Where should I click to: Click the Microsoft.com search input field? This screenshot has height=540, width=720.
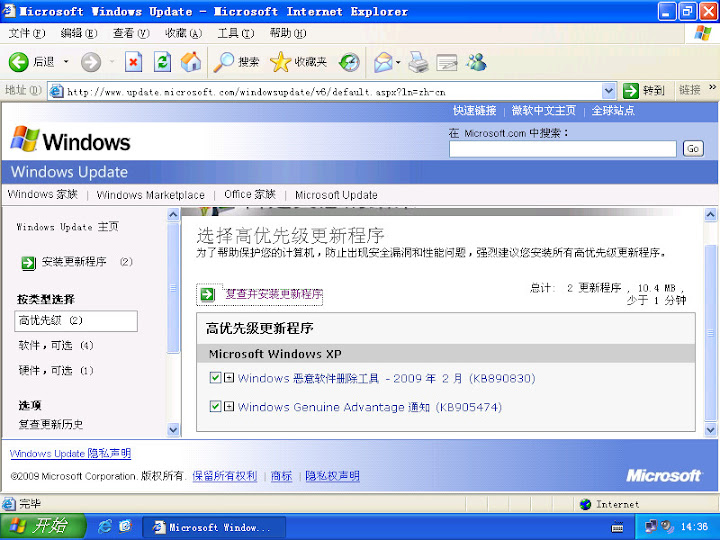562,149
